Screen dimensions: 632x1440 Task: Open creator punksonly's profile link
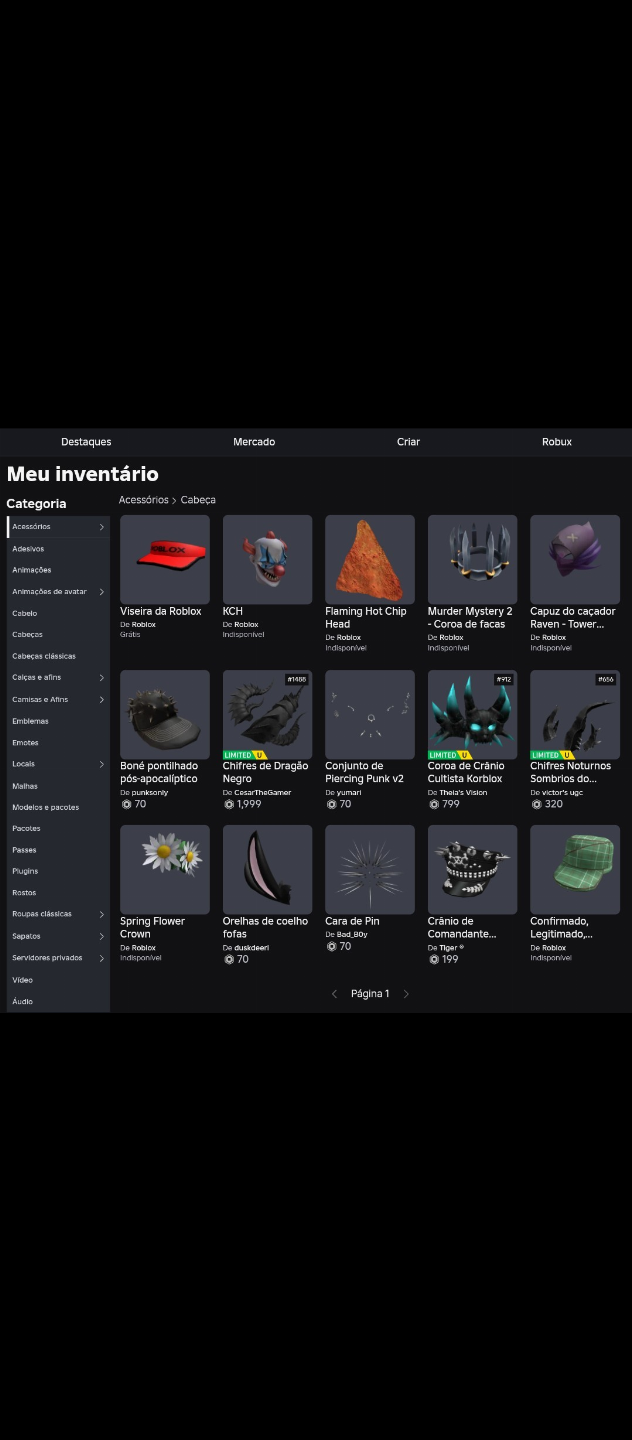tap(150, 792)
